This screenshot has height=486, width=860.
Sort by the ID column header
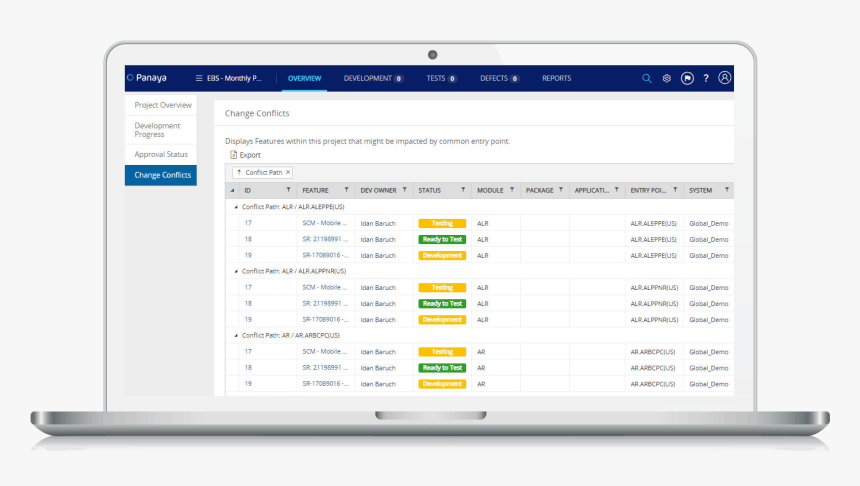click(247, 190)
